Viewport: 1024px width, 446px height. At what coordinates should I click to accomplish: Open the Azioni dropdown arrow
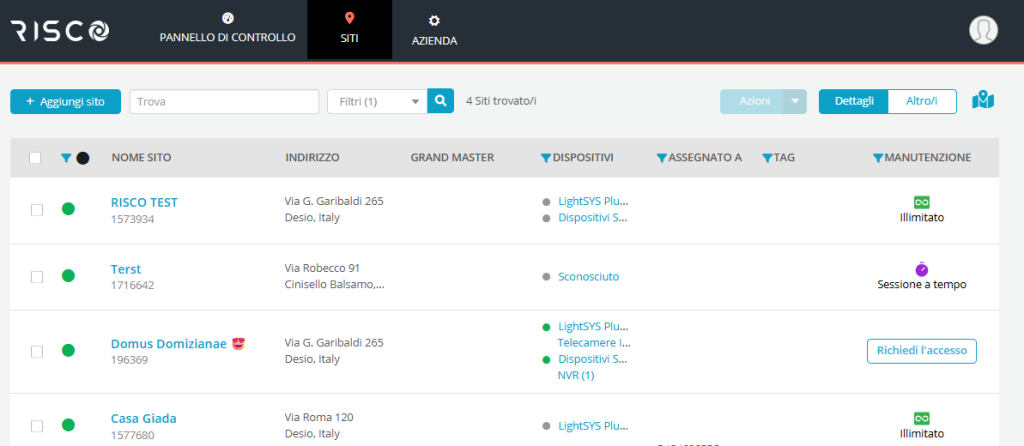point(794,101)
